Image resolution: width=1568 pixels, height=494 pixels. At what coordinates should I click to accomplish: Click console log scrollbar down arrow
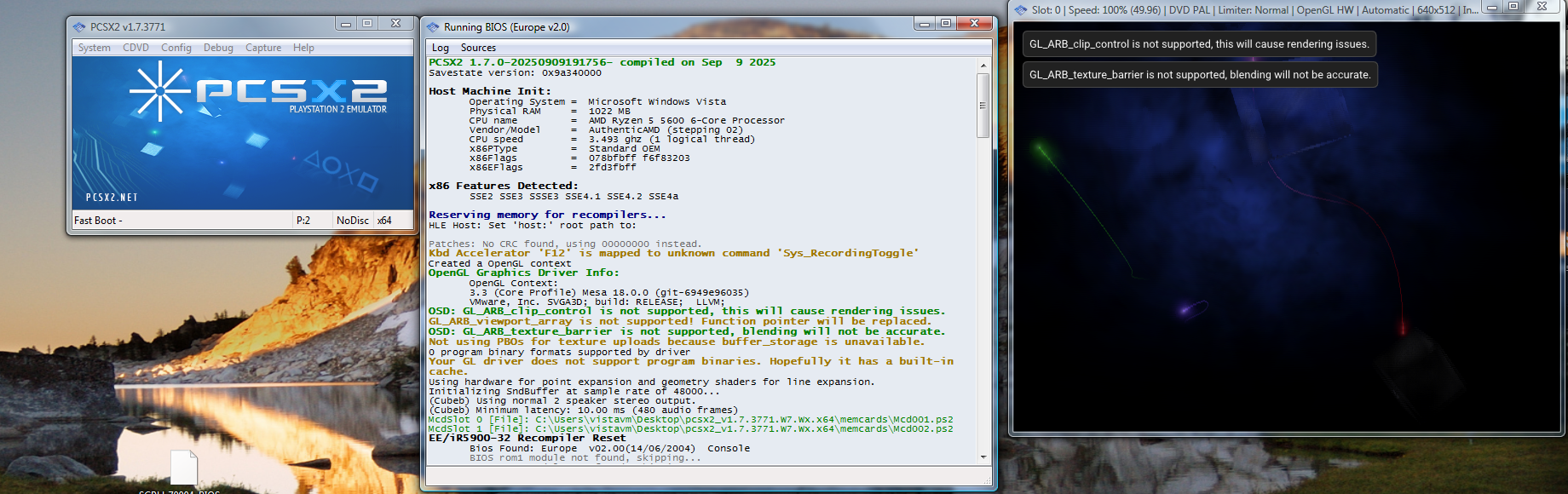tap(983, 457)
